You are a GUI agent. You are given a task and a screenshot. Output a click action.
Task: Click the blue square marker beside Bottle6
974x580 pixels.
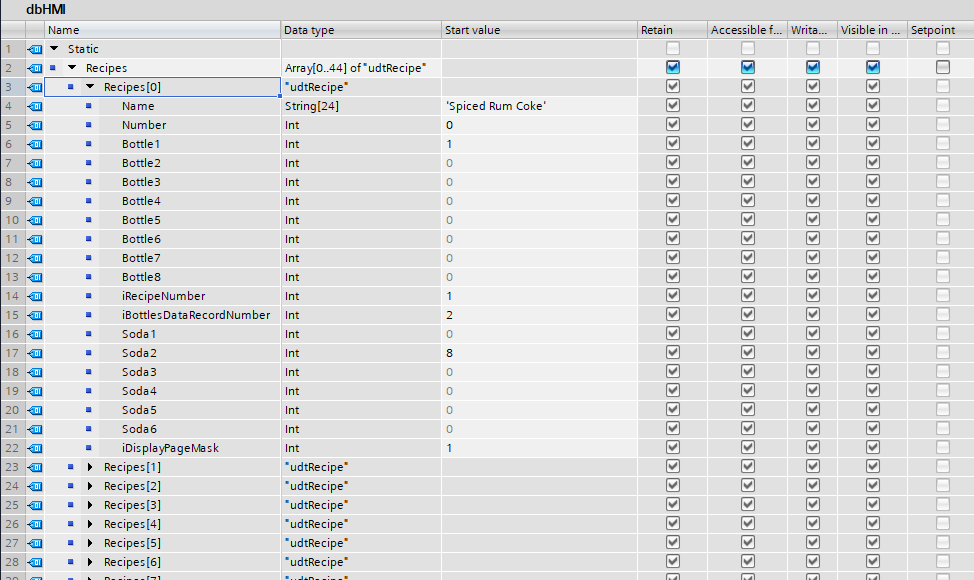click(x=89, y=239)
